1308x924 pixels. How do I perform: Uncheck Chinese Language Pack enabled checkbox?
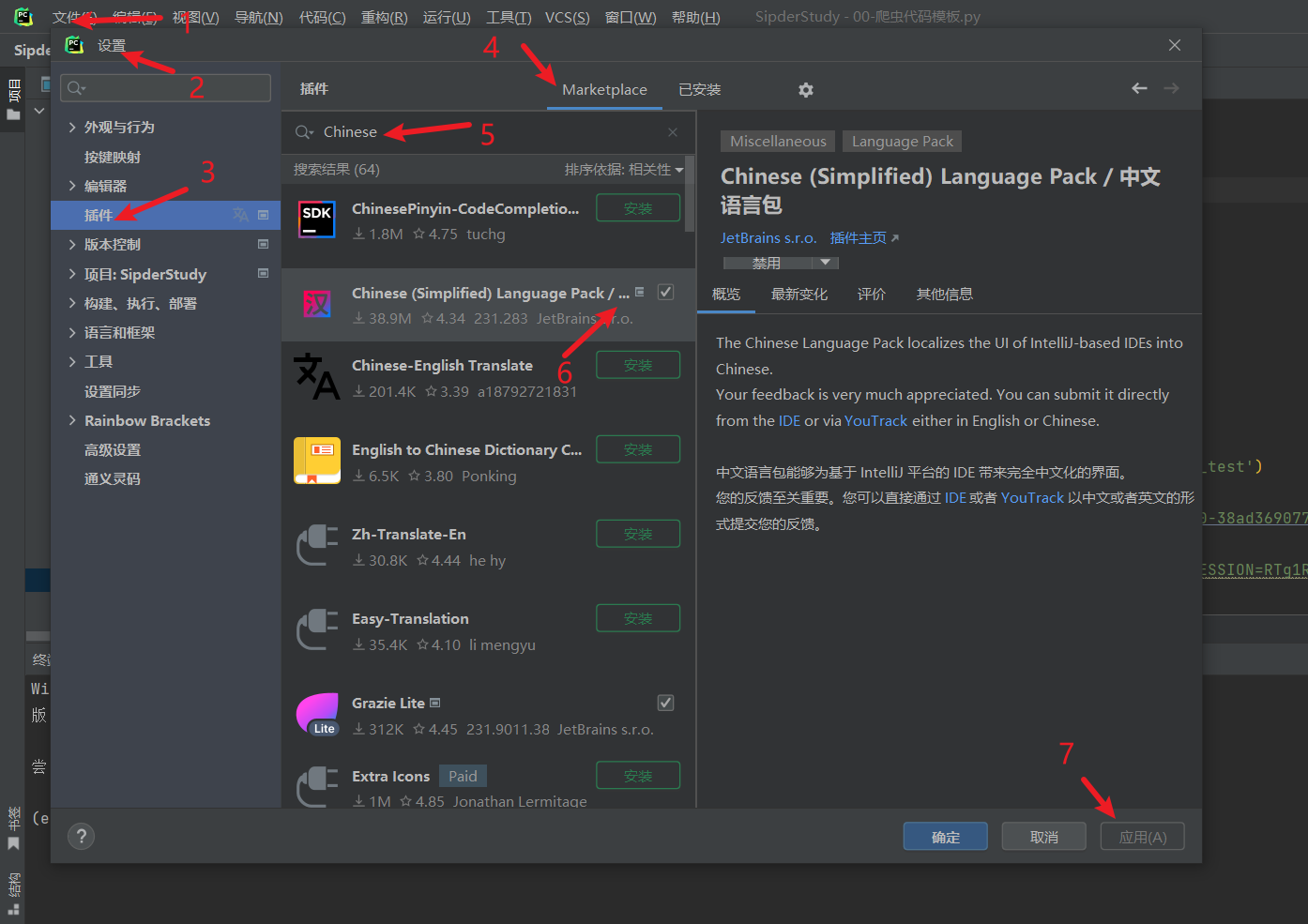(665, 292)
